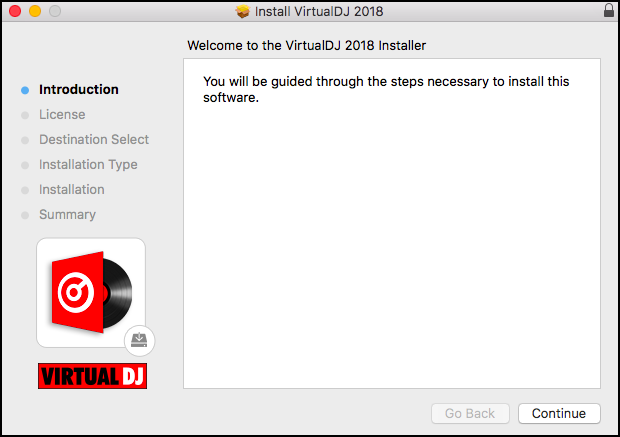Select the Destination Select step

(x=94, y=140)
